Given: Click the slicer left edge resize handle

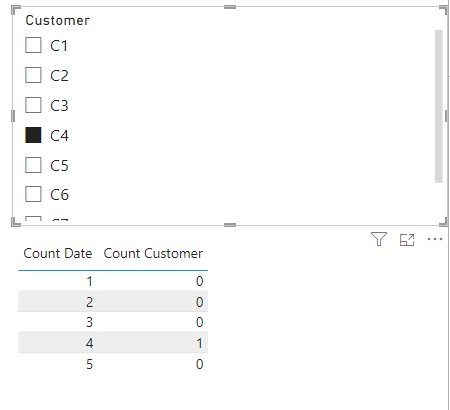Looking at the screenshot, I should (x=13, y=116).
